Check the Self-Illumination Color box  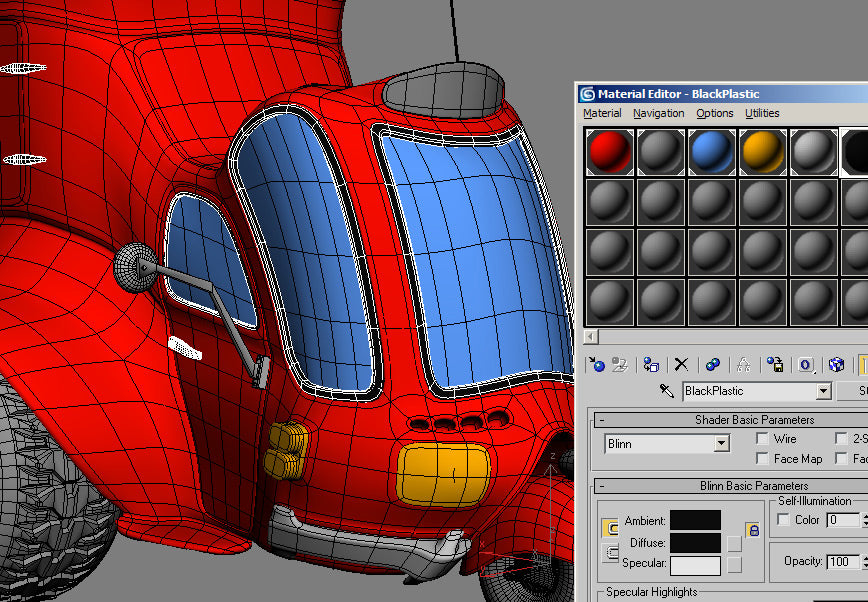783,520
